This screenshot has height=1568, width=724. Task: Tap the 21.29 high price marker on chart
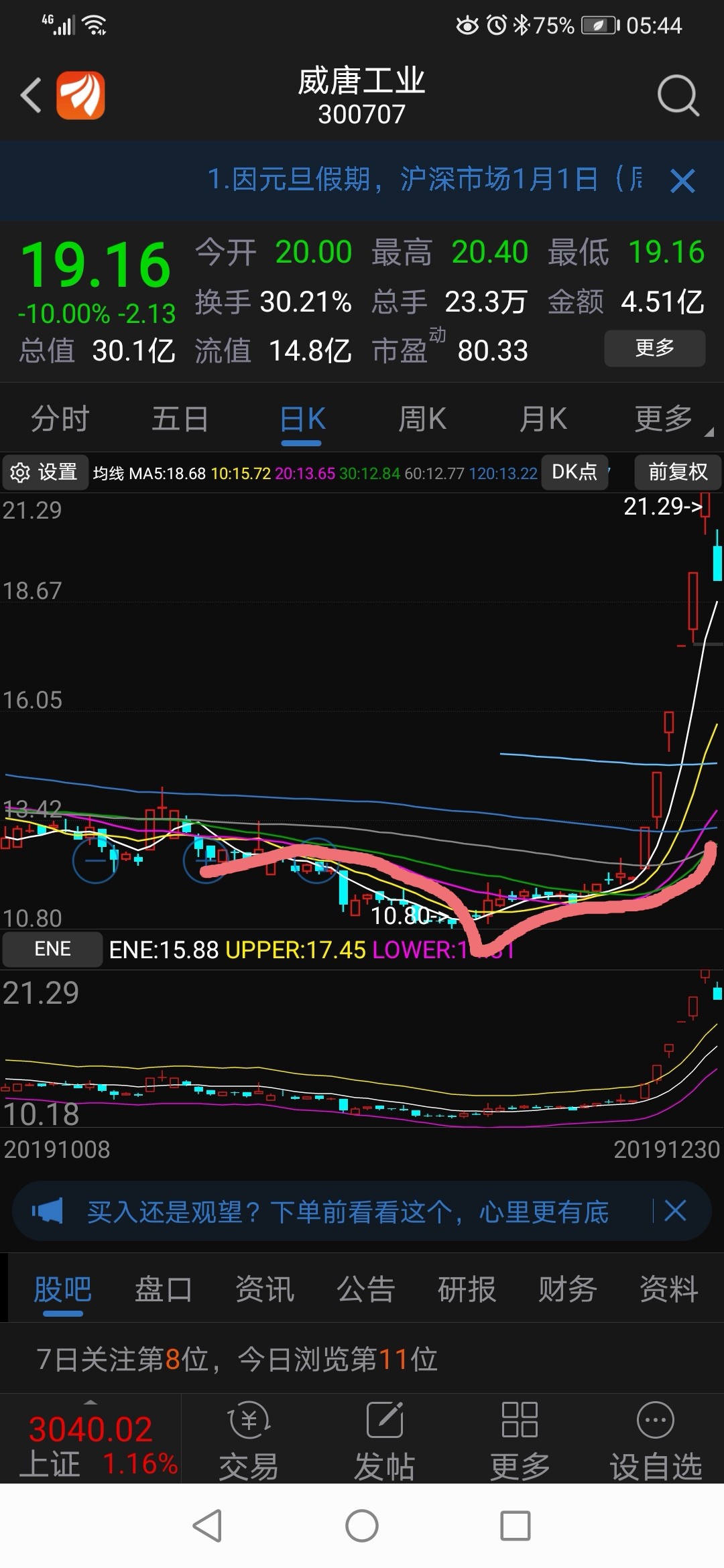click(662, 506)
